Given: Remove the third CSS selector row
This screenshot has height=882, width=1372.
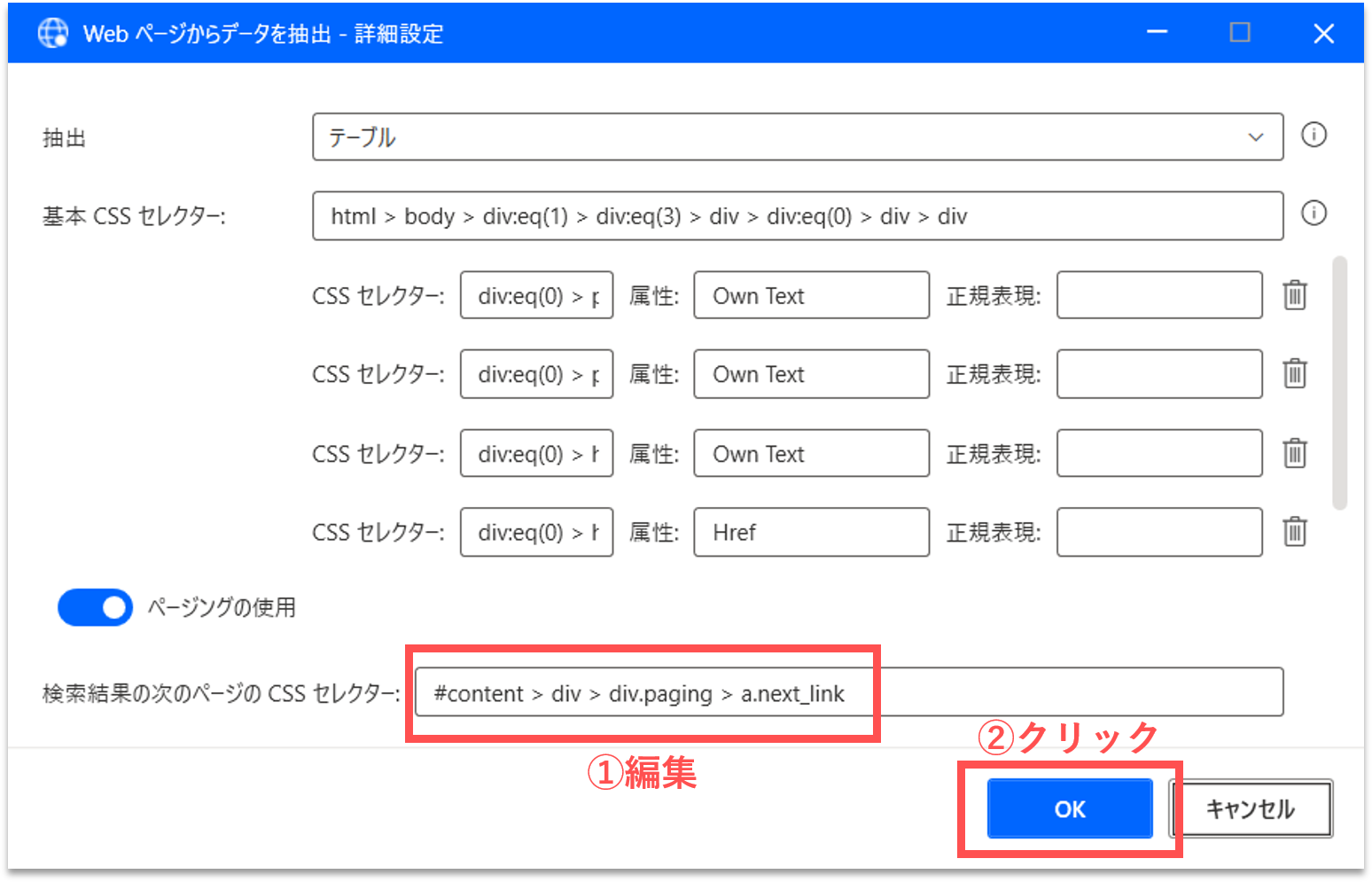Looking at the screenshot, I should click(x=1295, y=453).
